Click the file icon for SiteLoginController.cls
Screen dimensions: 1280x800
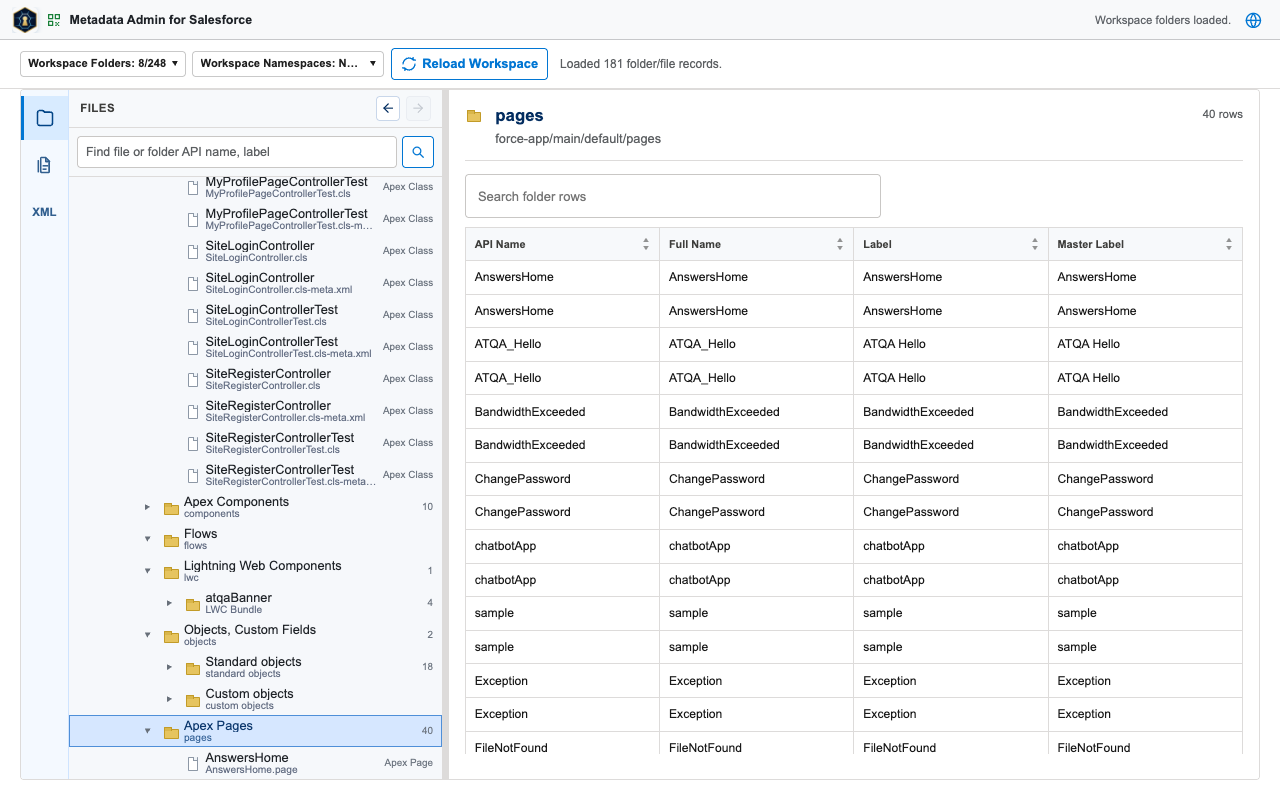194,251
